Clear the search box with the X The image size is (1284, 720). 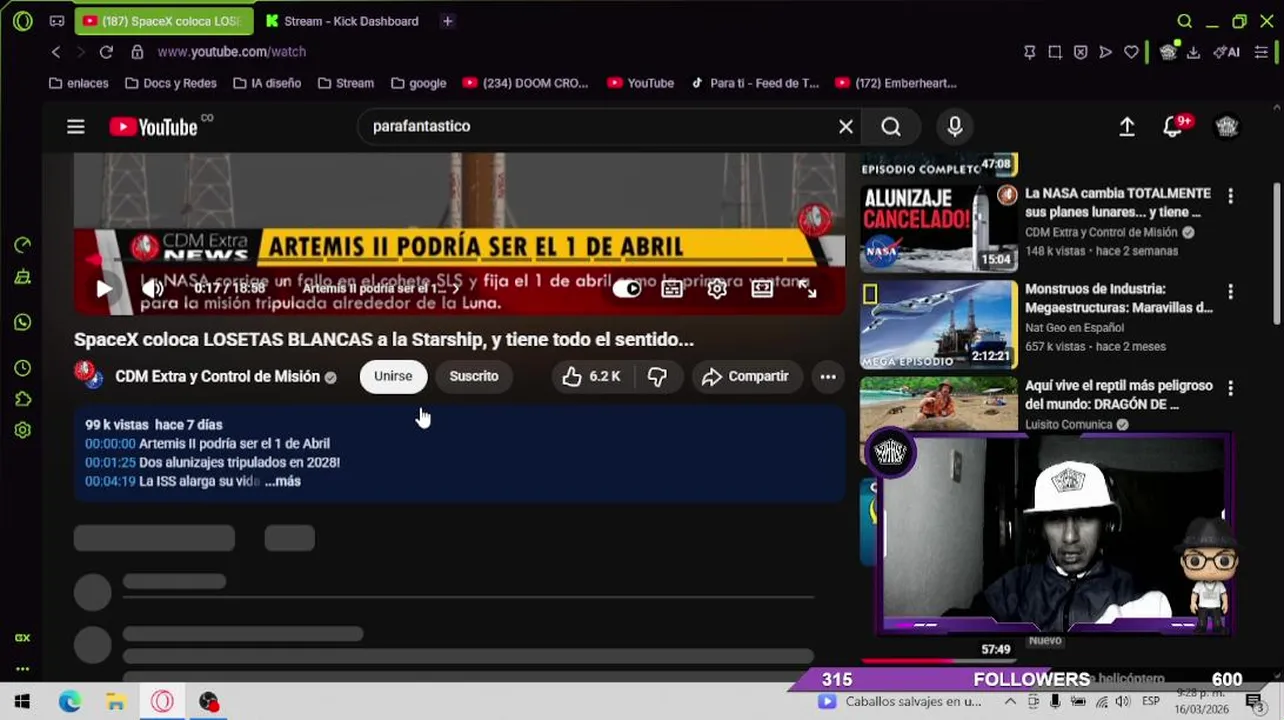click(846, 126)
